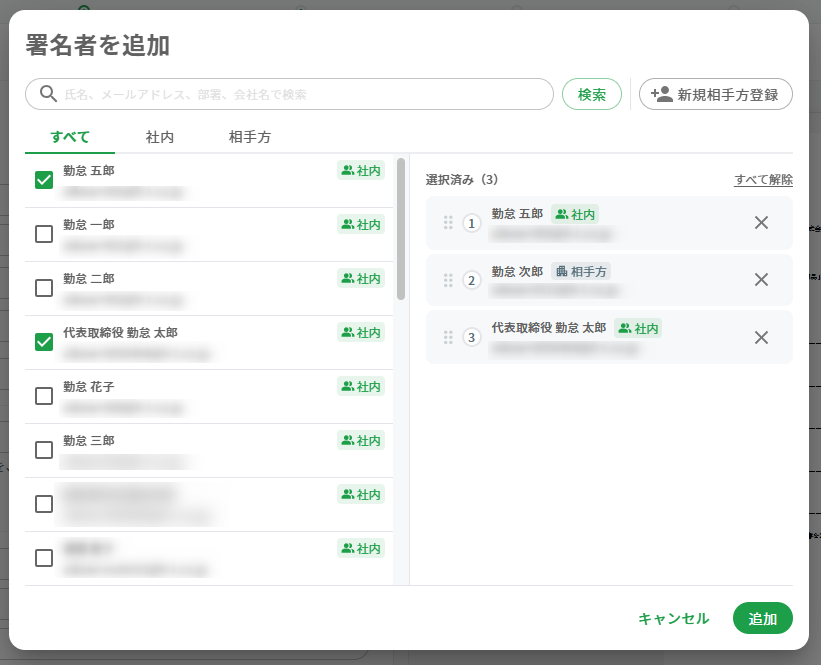Click order number 3 circle
Image resolution: width=821 pixels, height=665 pixels.
tap(471, 337)
